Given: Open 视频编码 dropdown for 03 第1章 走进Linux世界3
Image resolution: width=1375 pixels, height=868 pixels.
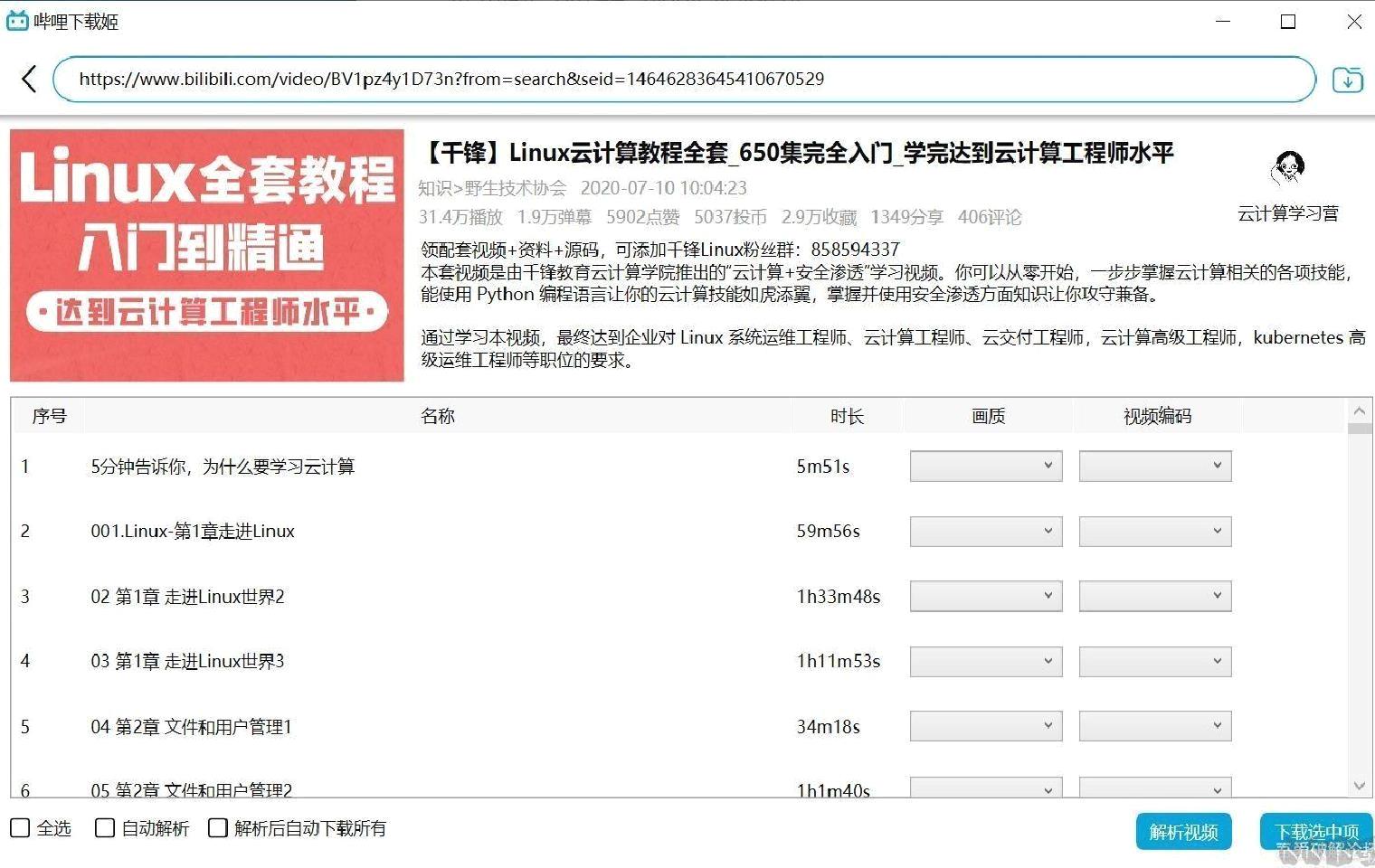Looking at the screenshot, I should tap(1155, 661).
